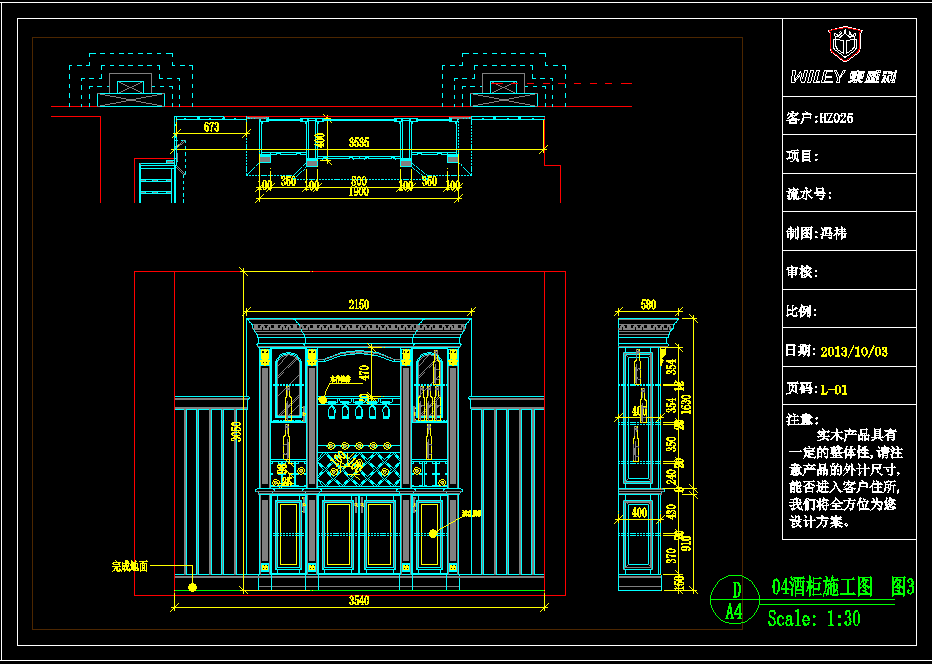932x664 pixels.
Task: Select the 04酒柜施工图 drawing title
Action: [x=830, y=588]
